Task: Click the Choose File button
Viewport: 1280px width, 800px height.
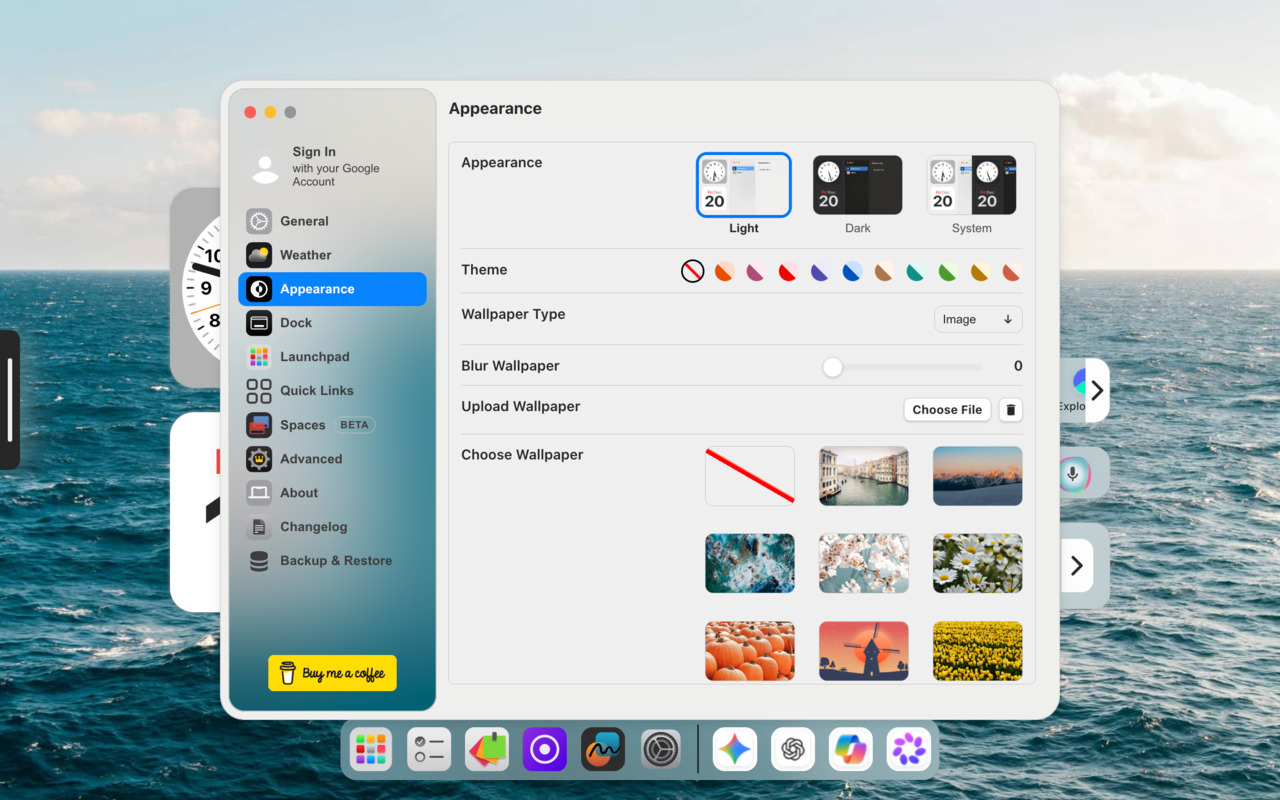Action: coord(947,409)
